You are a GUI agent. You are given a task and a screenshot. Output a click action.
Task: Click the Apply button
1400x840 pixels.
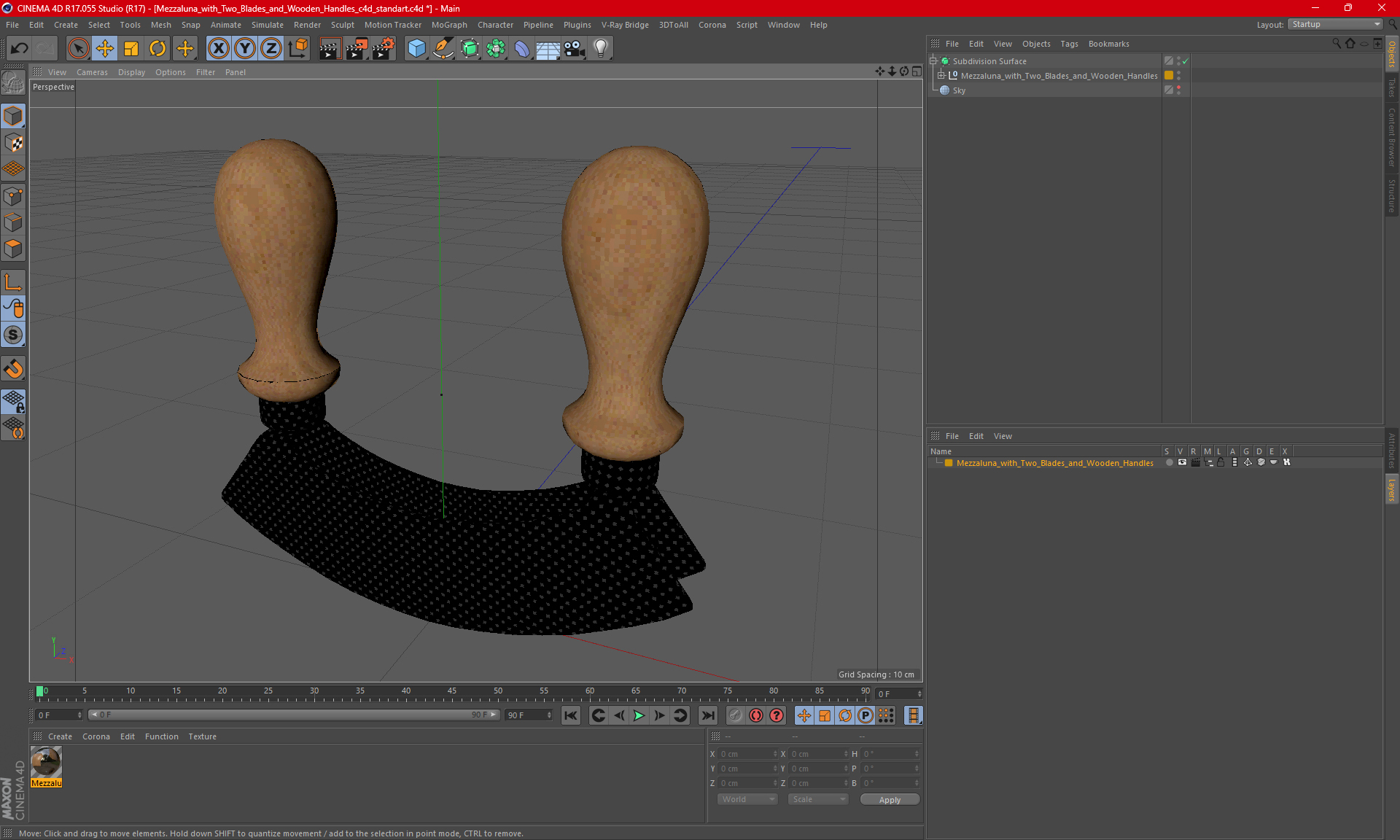[x=890, y=800]
